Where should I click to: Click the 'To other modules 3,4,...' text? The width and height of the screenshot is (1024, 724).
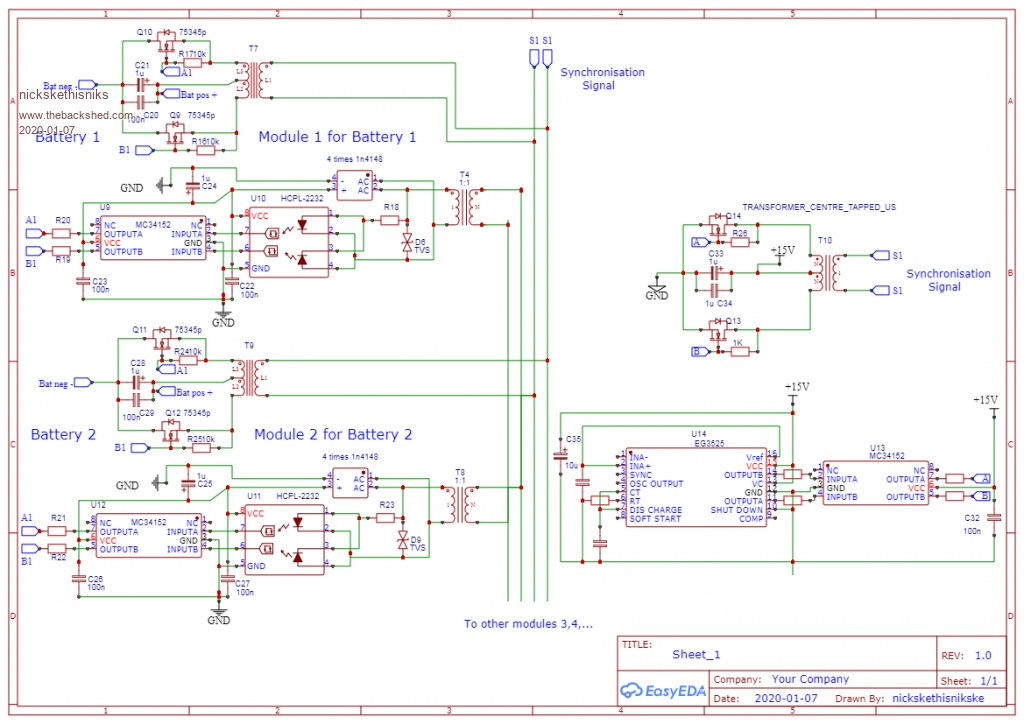point(528,624)
